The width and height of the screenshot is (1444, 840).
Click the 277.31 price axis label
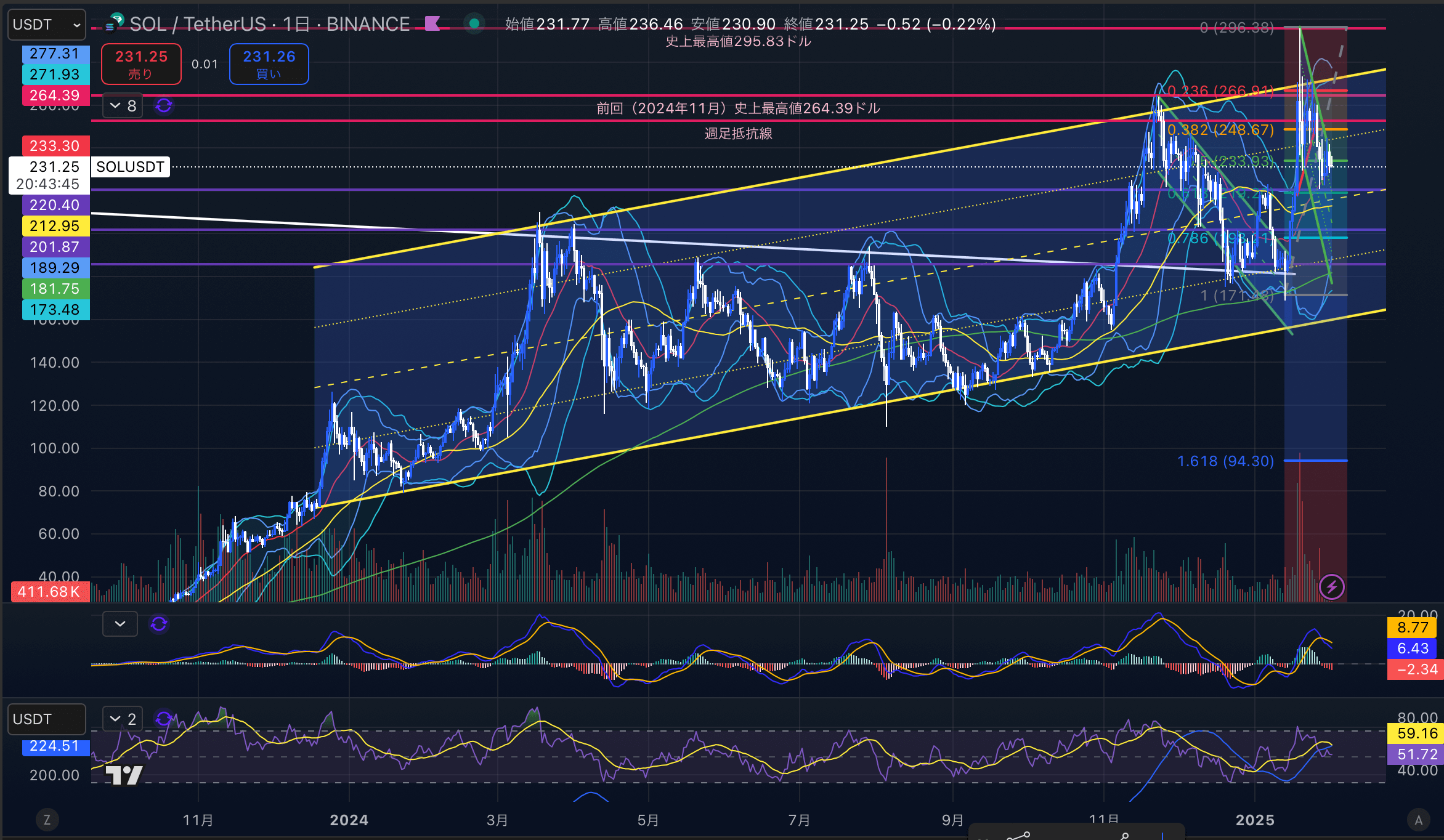point(55,54)
